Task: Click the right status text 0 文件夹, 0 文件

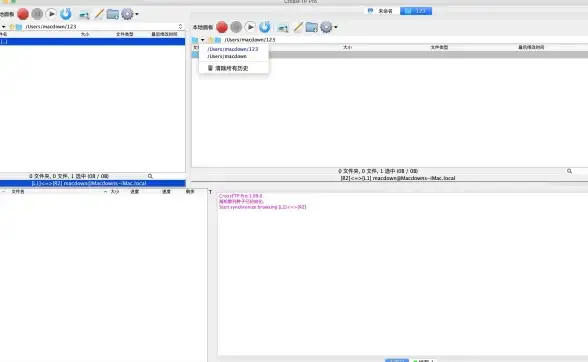Action: pos(378,171)
